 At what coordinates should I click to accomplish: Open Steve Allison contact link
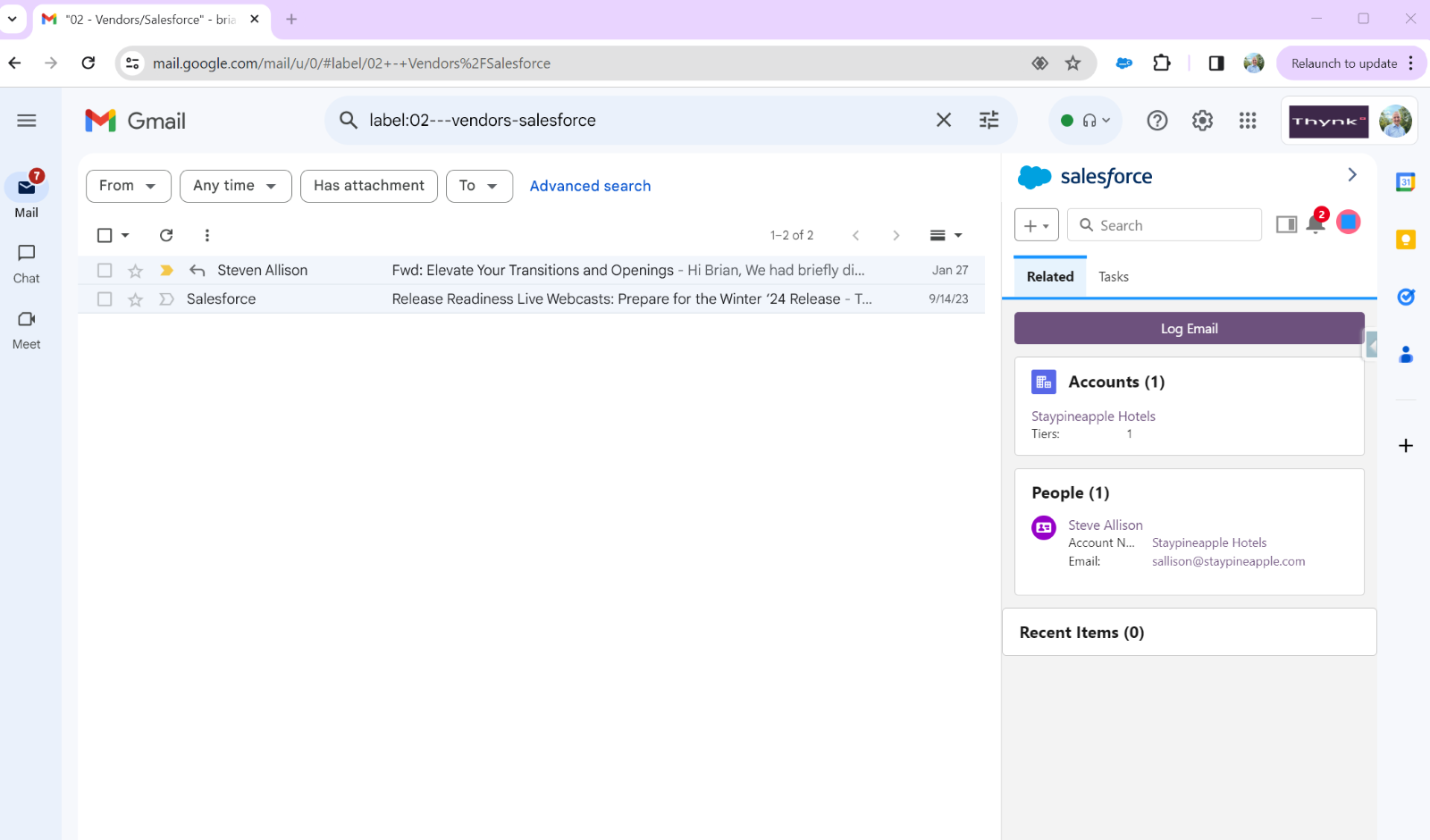[1106, 525]
